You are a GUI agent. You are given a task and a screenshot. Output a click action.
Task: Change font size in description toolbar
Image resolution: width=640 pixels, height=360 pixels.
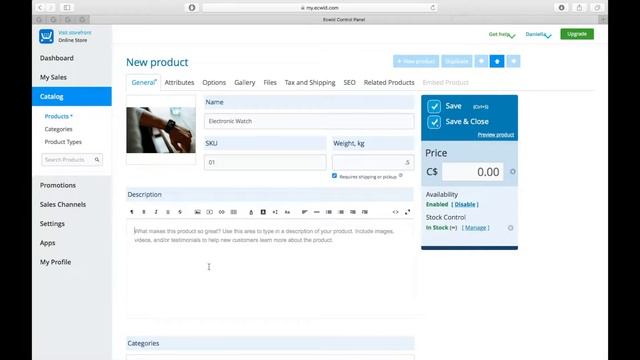click(275, 212)
